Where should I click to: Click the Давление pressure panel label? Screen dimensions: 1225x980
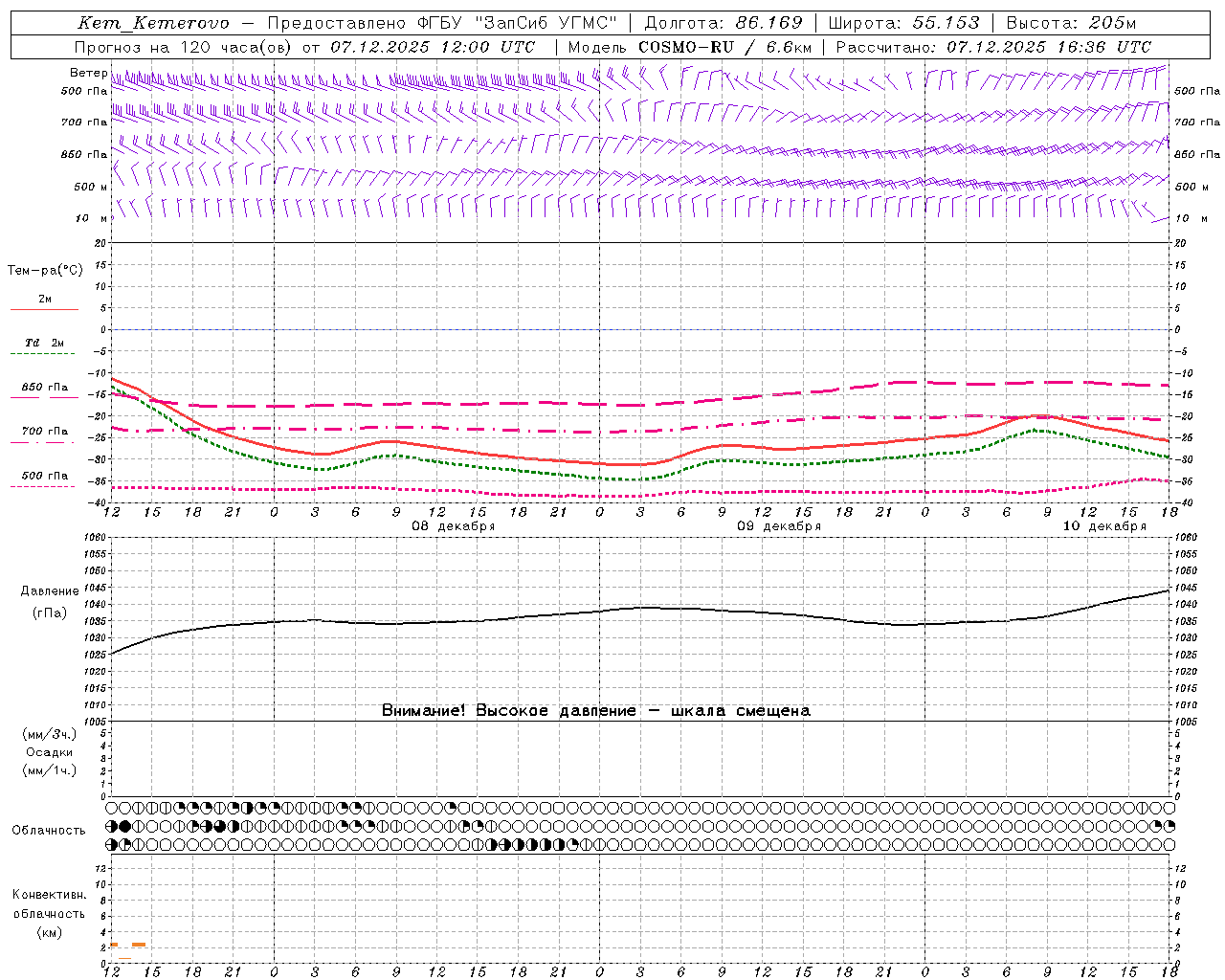tap(50, 591)
